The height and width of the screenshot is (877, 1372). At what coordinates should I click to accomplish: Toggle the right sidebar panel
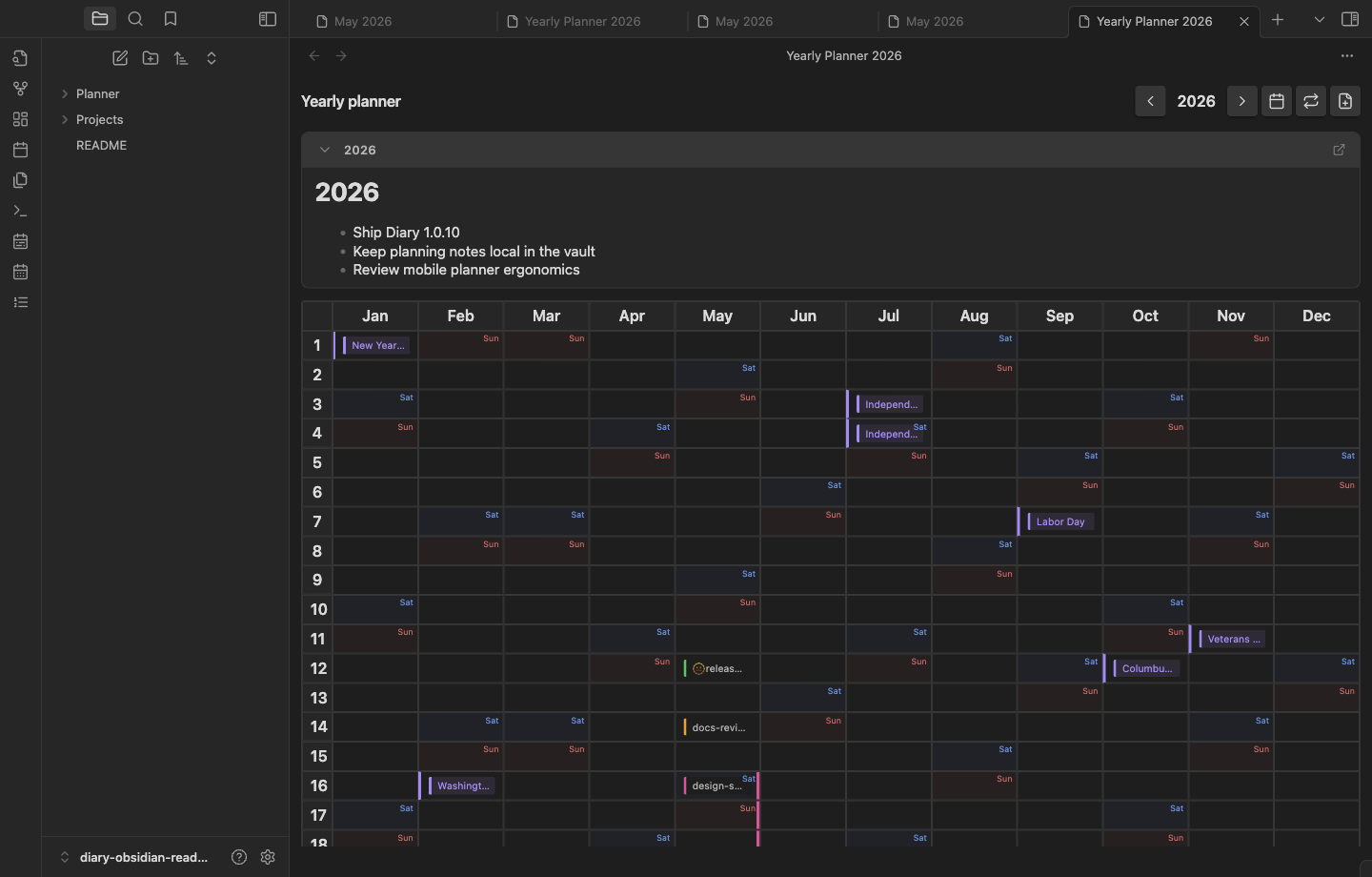[1350, 19]
